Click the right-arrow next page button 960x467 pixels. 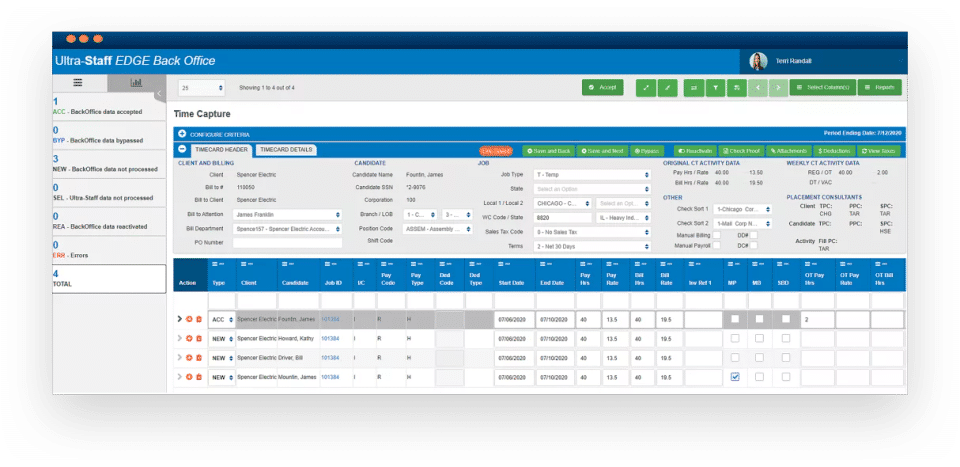click(x=778, y=88)
